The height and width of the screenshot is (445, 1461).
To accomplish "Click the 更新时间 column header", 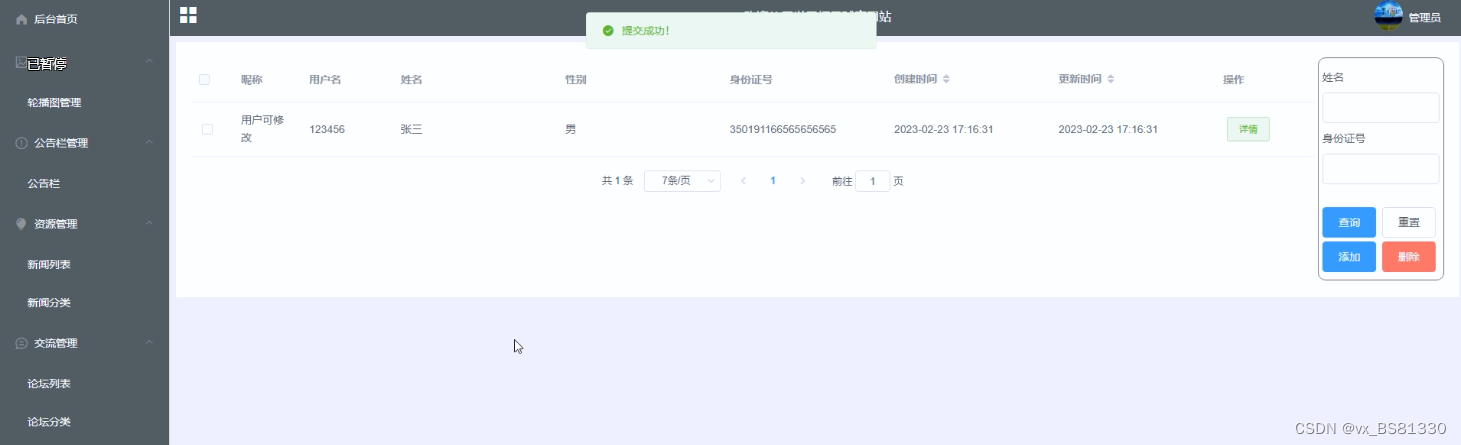I will pyautogui.click(x=1079, y=80).
